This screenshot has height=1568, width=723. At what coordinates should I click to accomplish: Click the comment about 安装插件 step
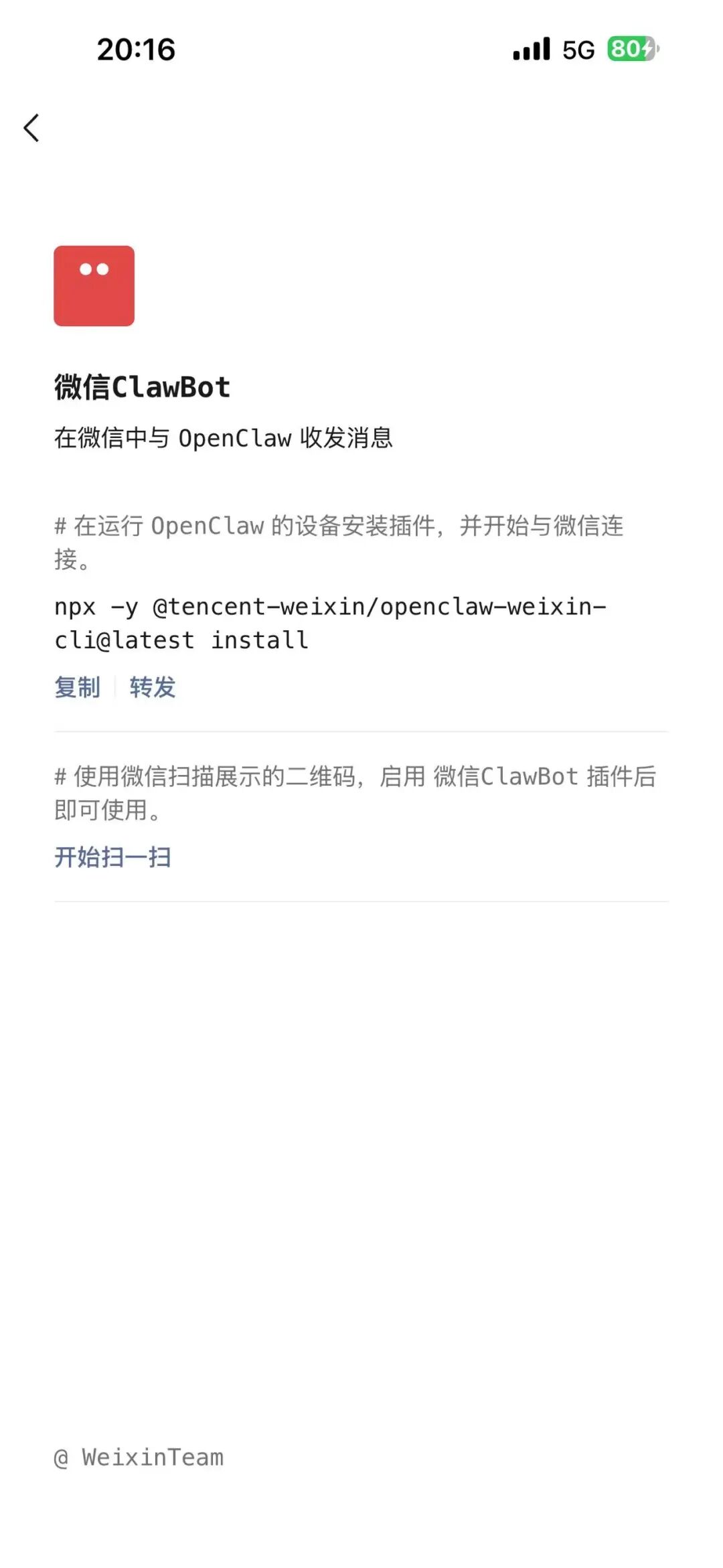pyautogui.click(x=339, y=542)
